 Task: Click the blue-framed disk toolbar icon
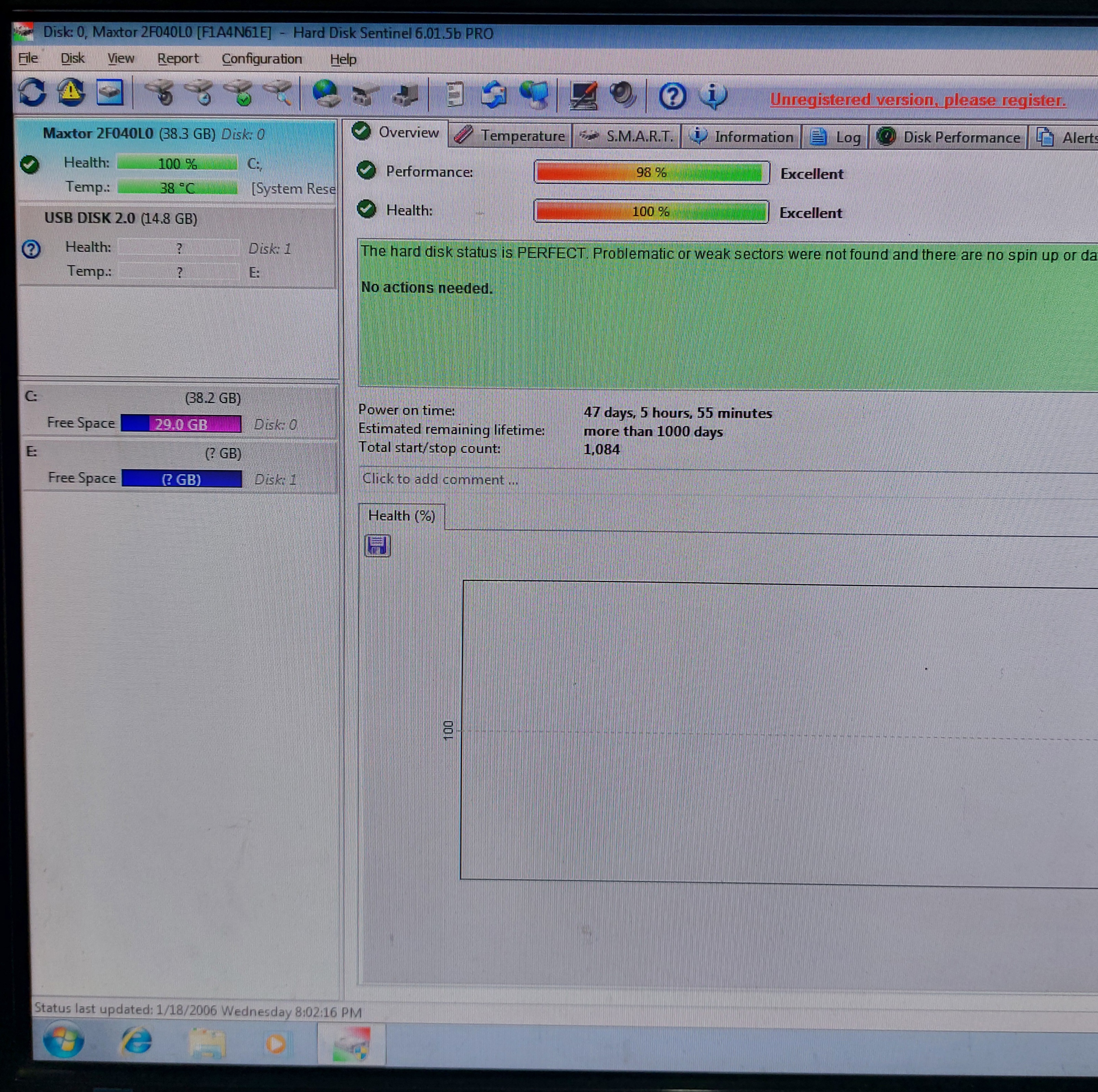(110, 92)
